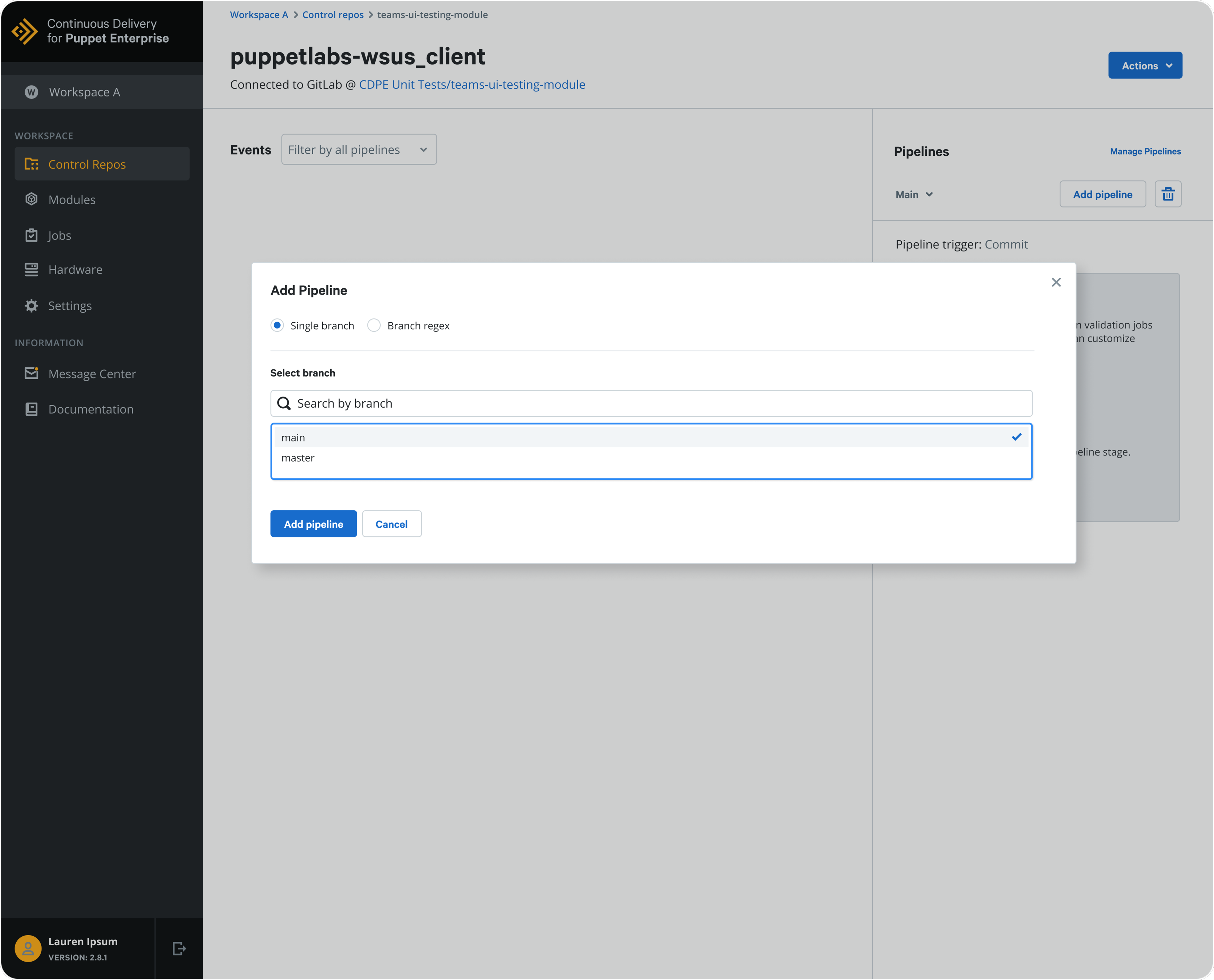Click the search magnifier icon
The width and height of the screenshot is (1214, 980).
point(284,403)
